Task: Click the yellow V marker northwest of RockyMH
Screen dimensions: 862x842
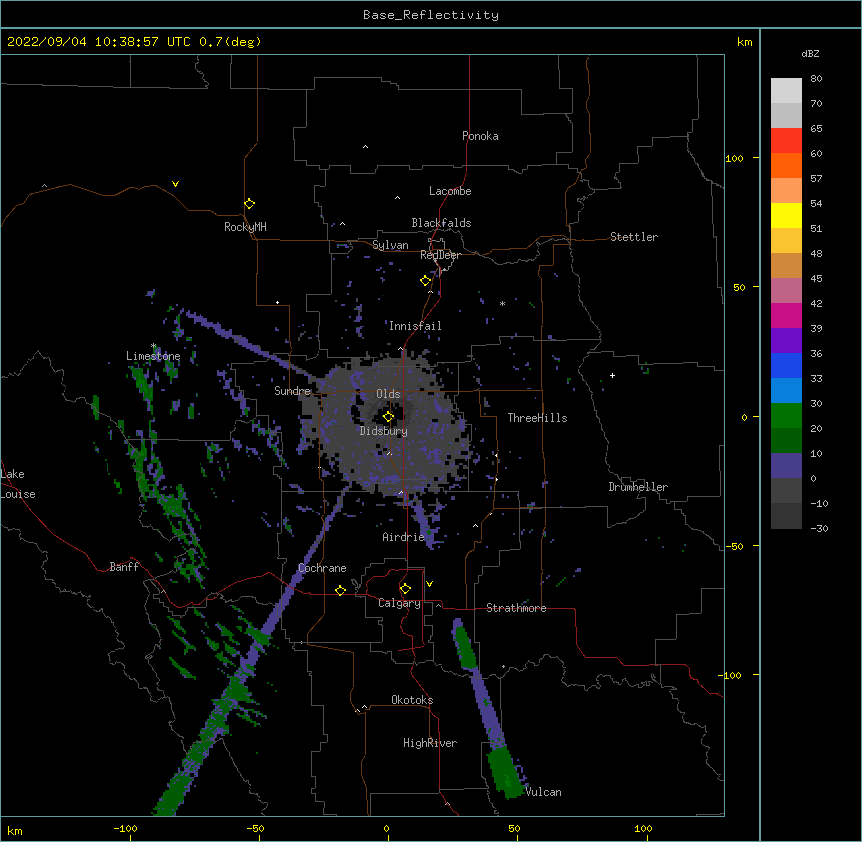Action: pyautogui.click(x=175, y=184)
